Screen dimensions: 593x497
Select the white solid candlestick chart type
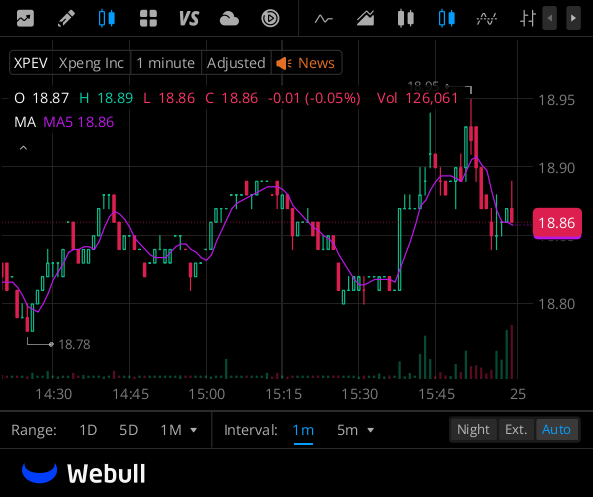tap(406, 18)
